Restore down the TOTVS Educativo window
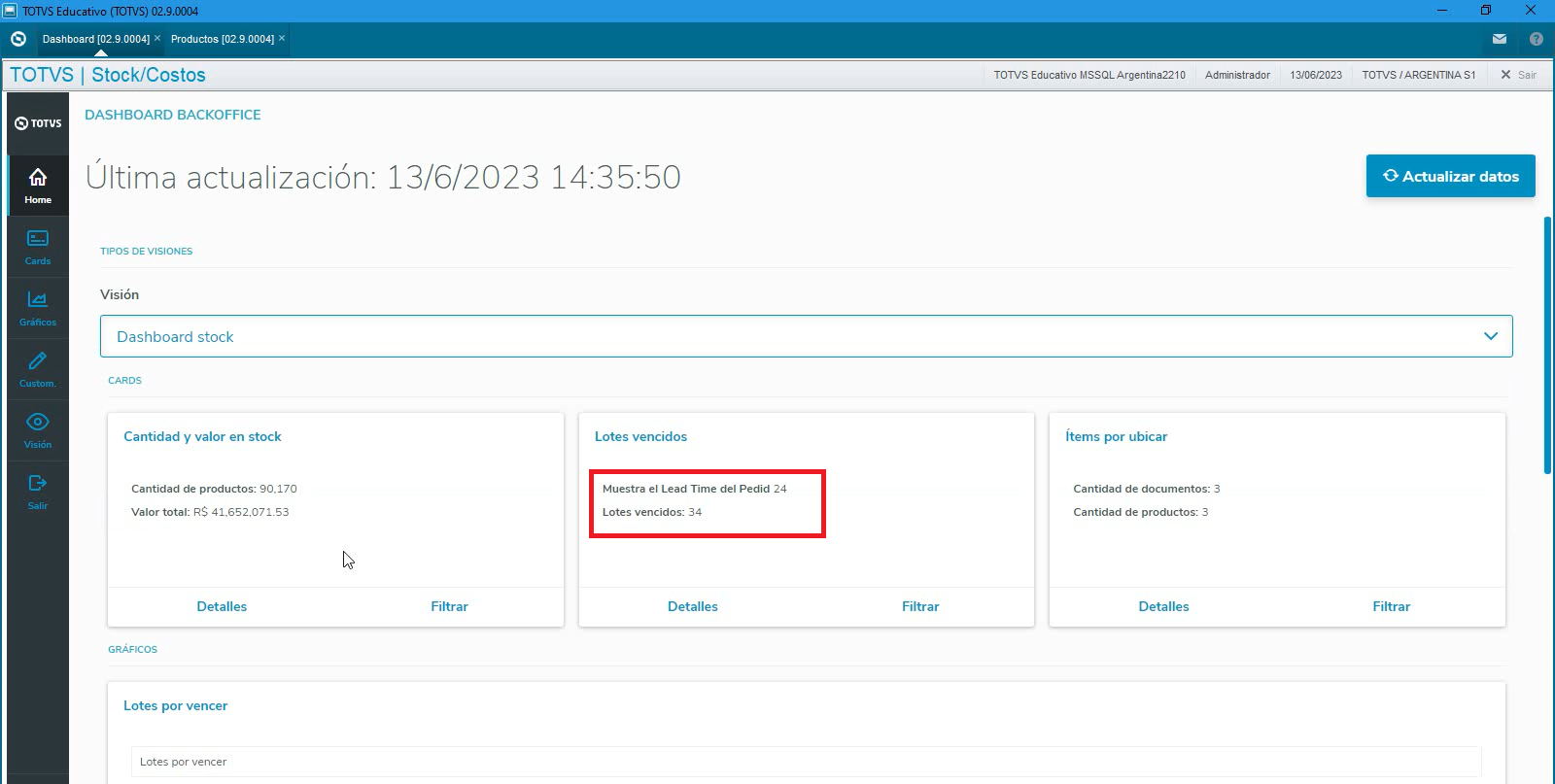Viewport: 1555px width, 784px height. tap(1486, 11)
